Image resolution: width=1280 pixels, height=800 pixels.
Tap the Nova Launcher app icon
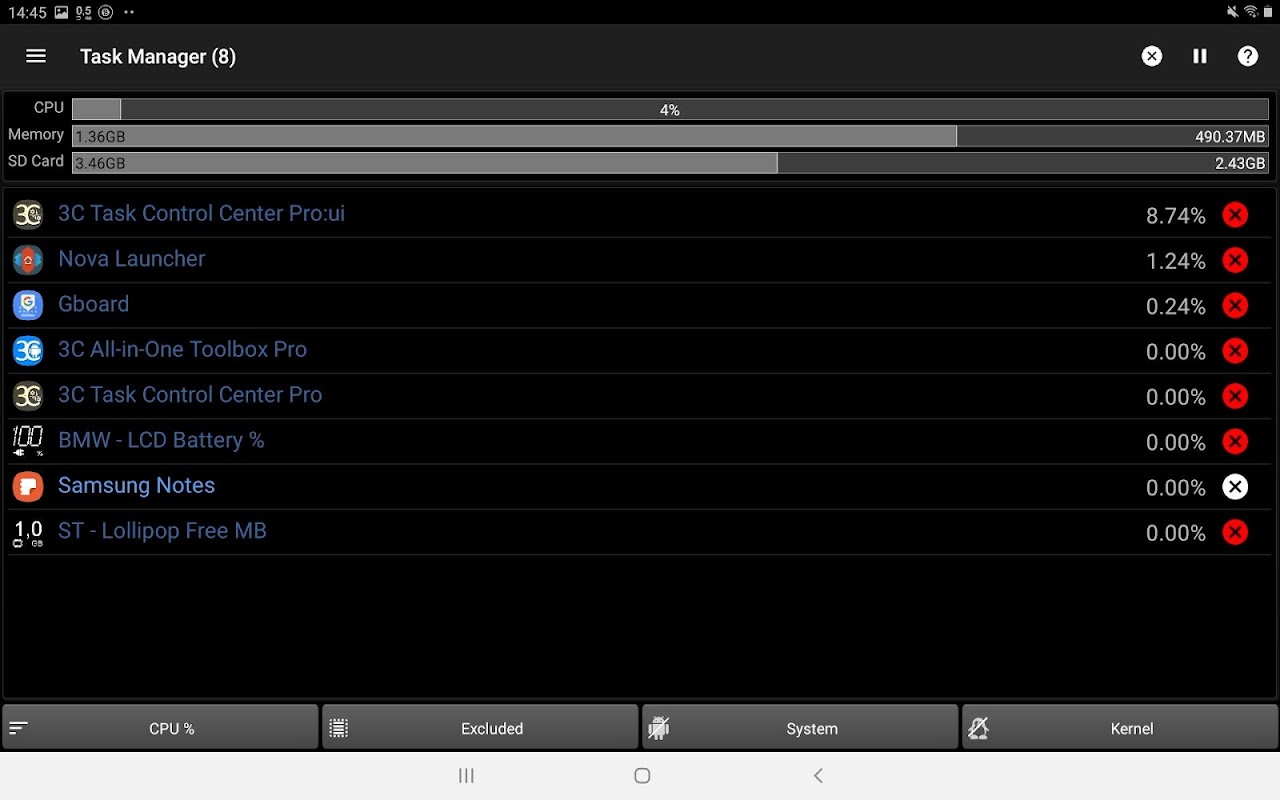[x=28, y=259]
